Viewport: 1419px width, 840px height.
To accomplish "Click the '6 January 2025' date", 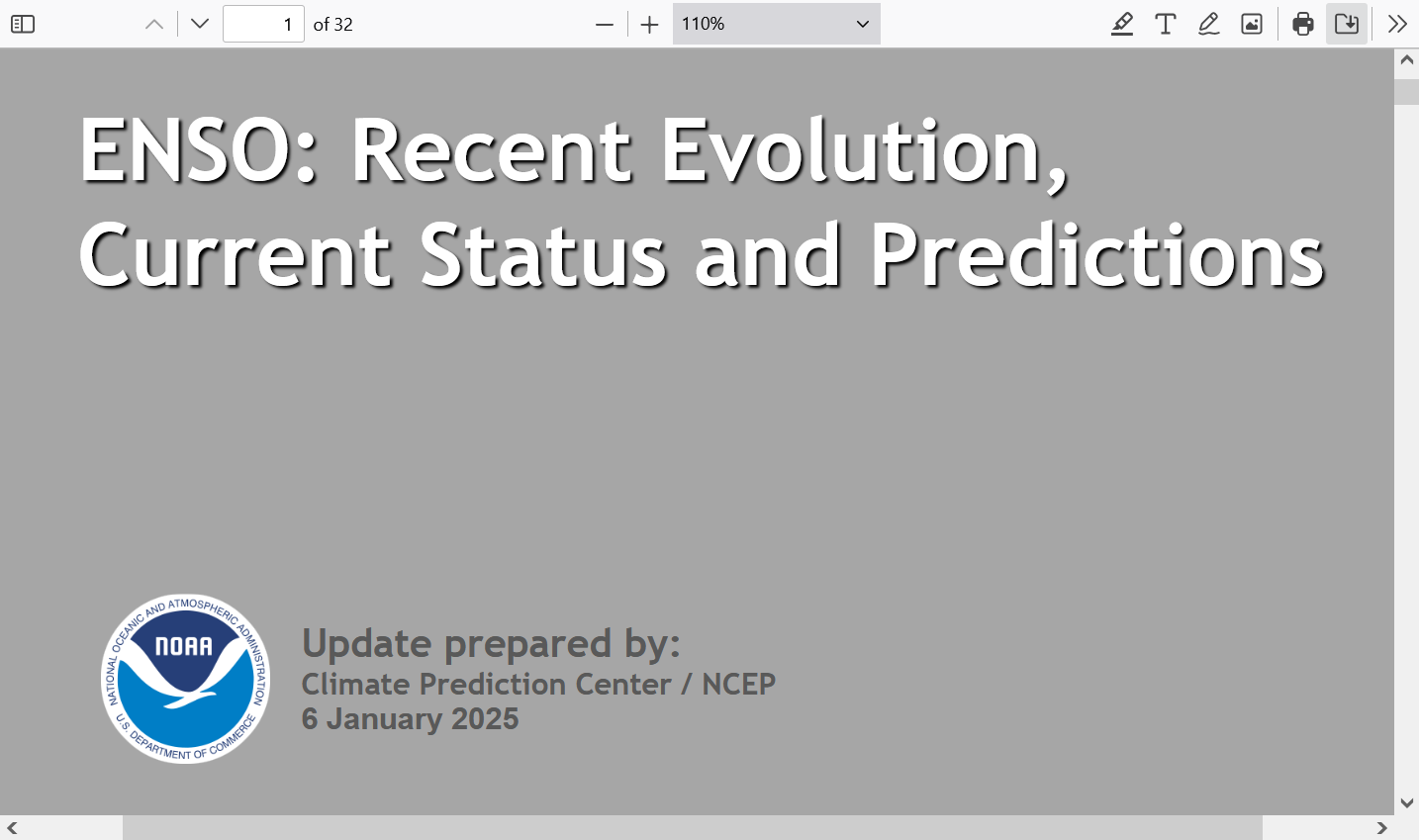I will [410, 718].
